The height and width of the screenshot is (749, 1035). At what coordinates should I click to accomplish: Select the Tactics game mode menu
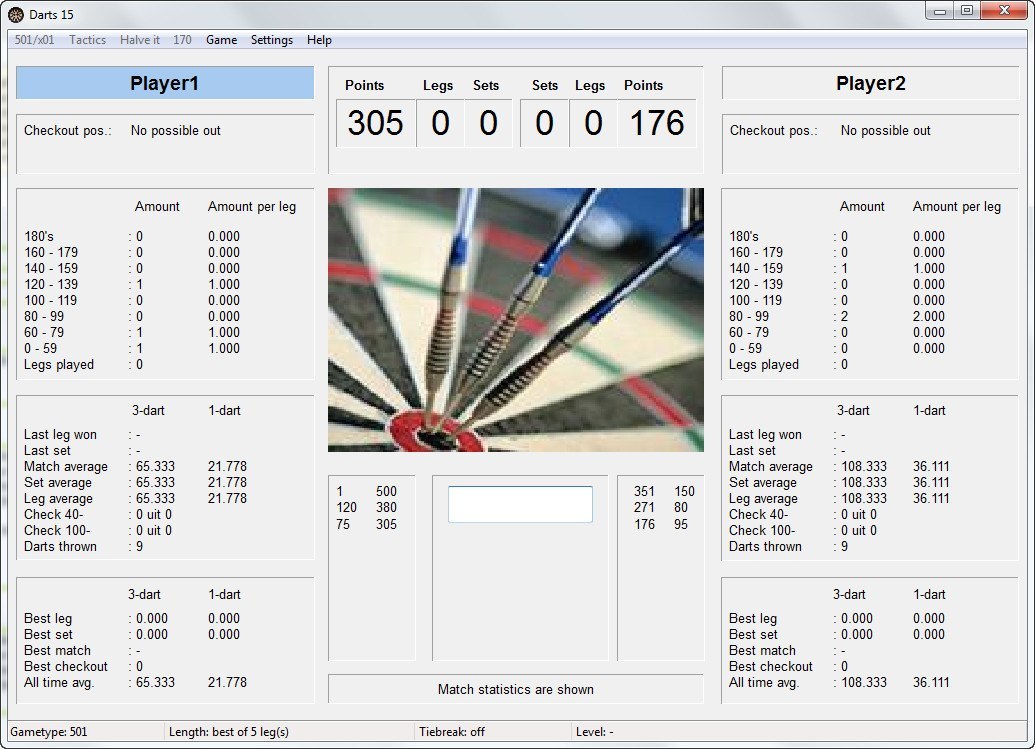tap(87, 40)
